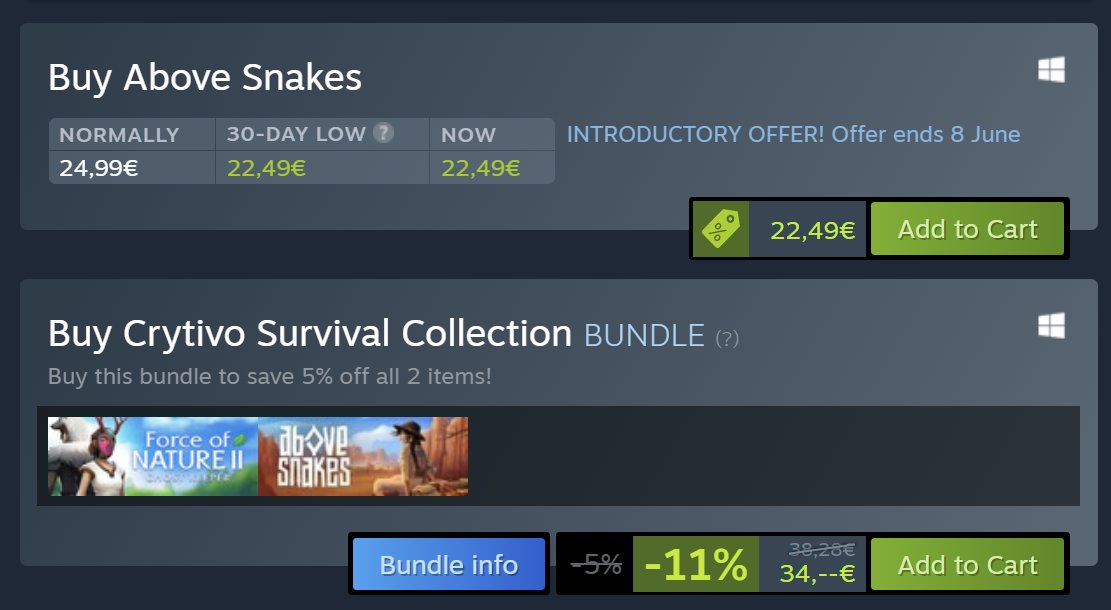This screenshot has height=610, width=1111.
Task: Click the Windows icon in the bundle box
Action: 1051,325
